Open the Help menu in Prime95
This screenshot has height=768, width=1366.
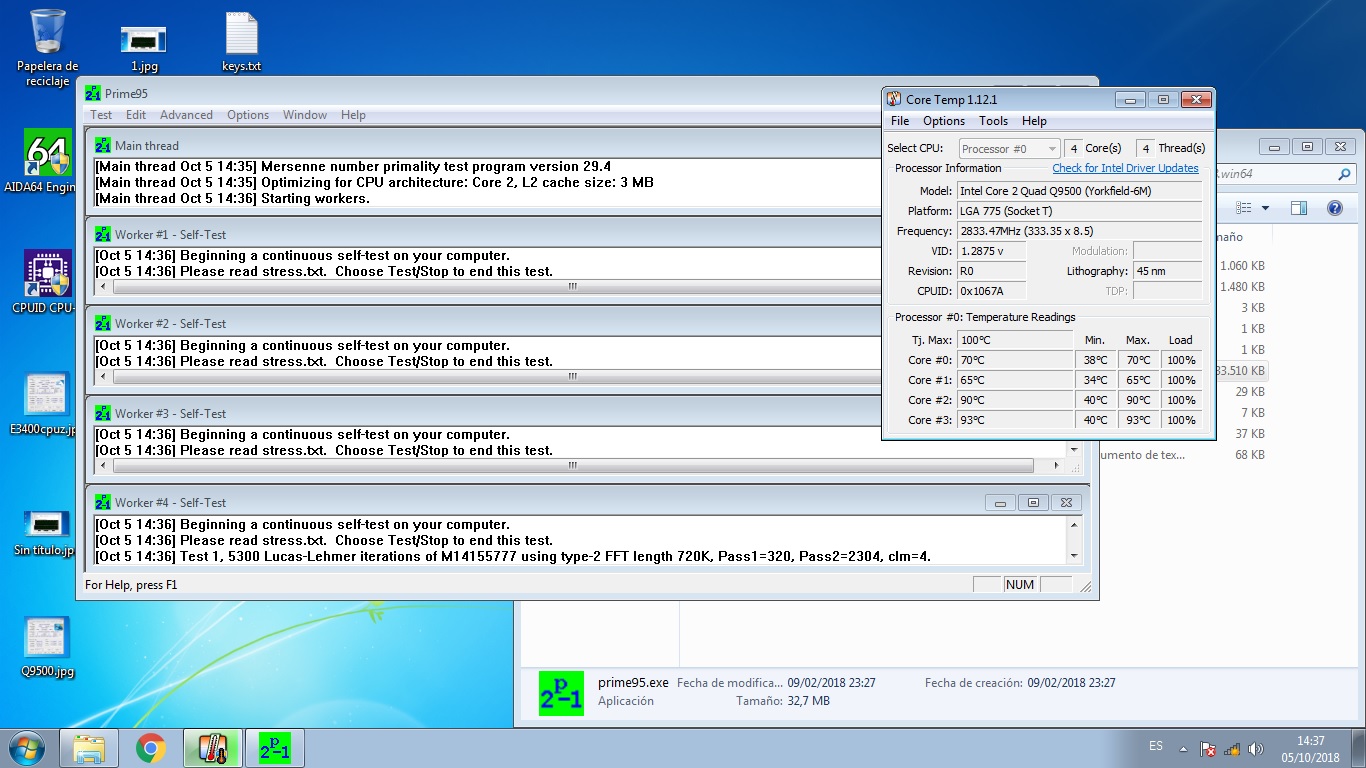(353, 115)
